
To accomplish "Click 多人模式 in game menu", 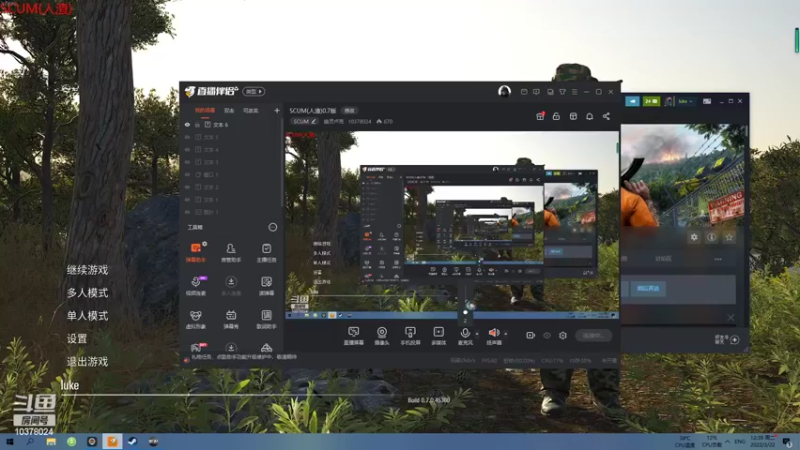I will click(87, 293).
